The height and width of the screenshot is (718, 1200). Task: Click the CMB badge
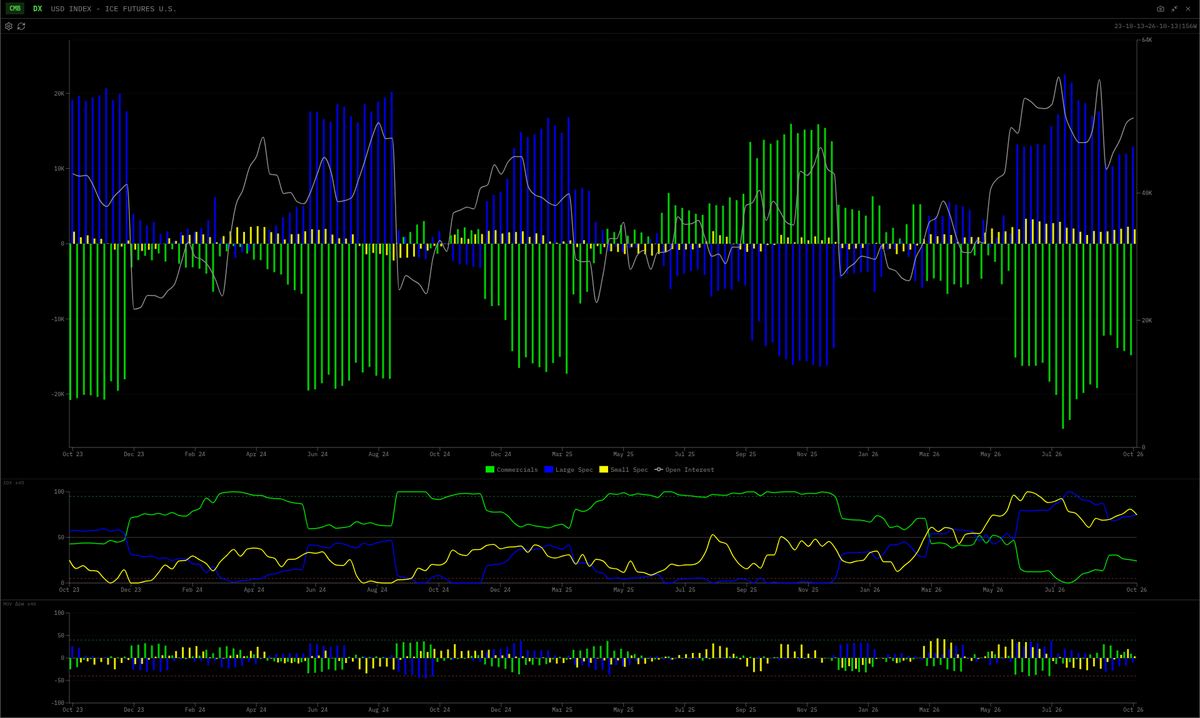pyautogui.click(x=15, y=8)
